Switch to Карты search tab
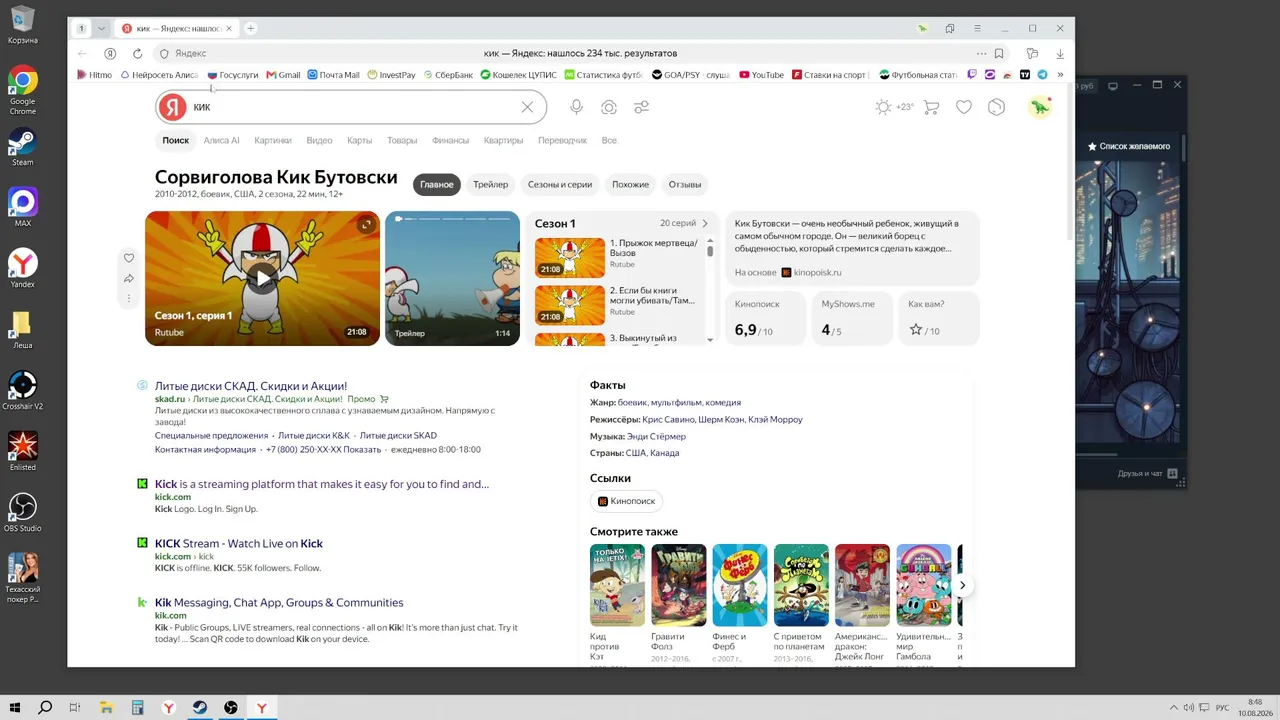Screen dimensions: 1280x720 tap(359, 141)
